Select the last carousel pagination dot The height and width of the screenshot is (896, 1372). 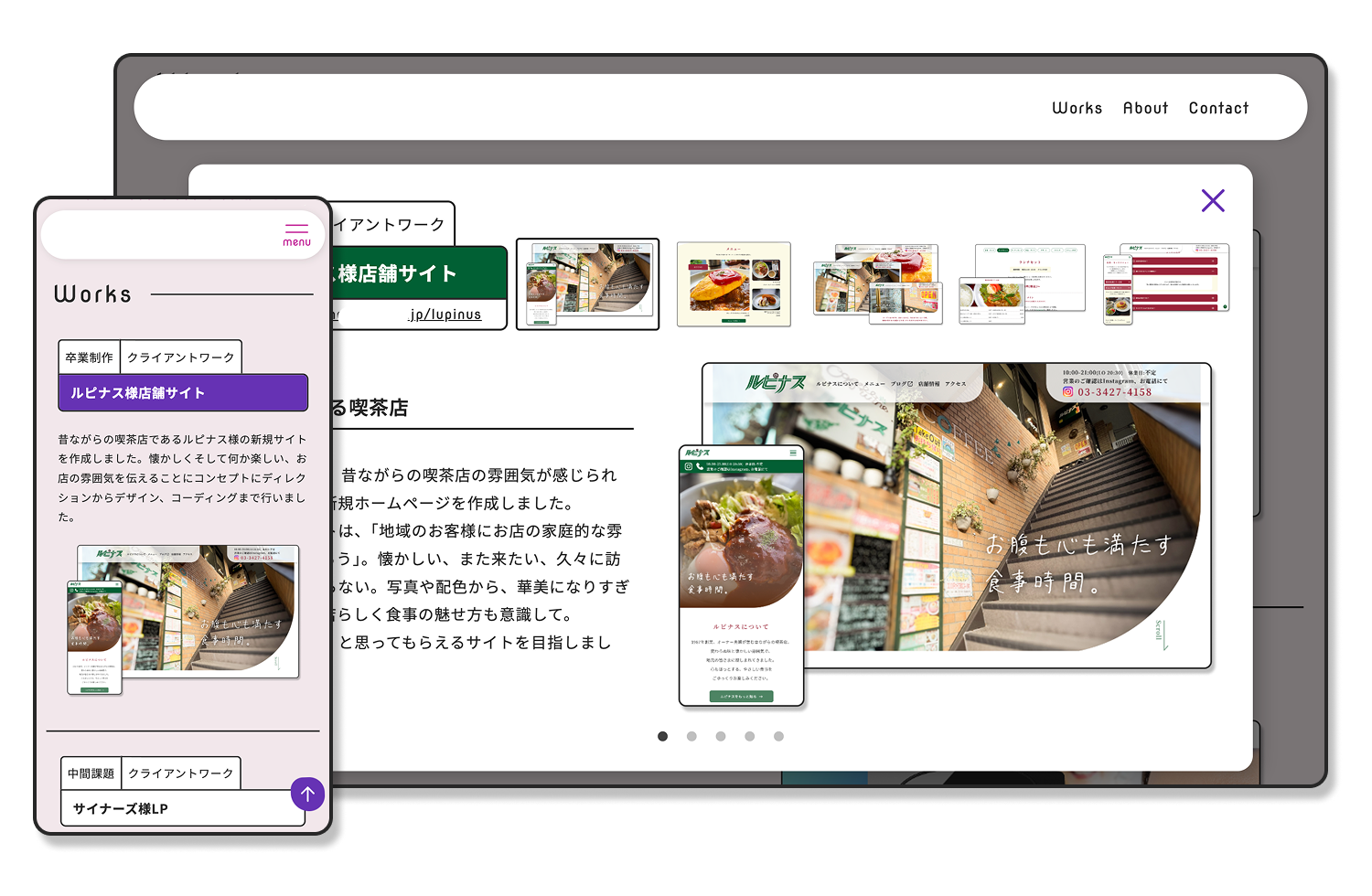[x=778, y=735]
